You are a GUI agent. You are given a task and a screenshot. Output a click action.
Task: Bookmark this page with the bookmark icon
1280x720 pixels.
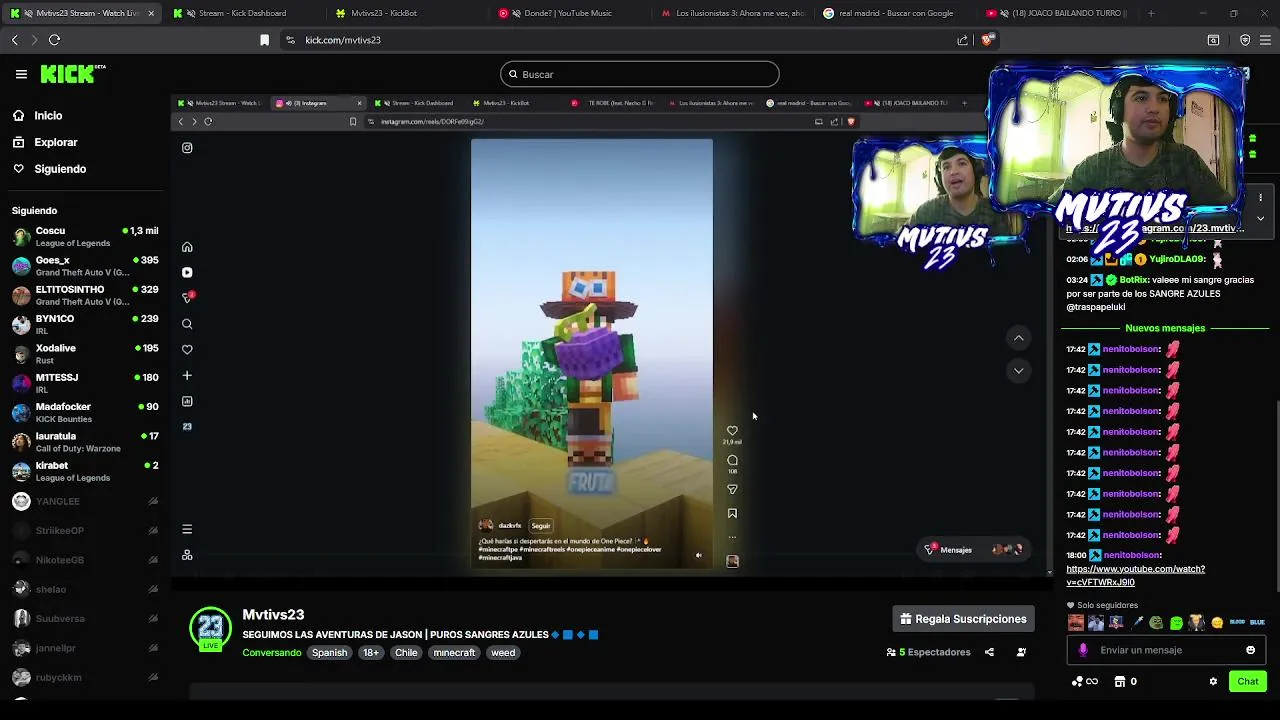264,40
